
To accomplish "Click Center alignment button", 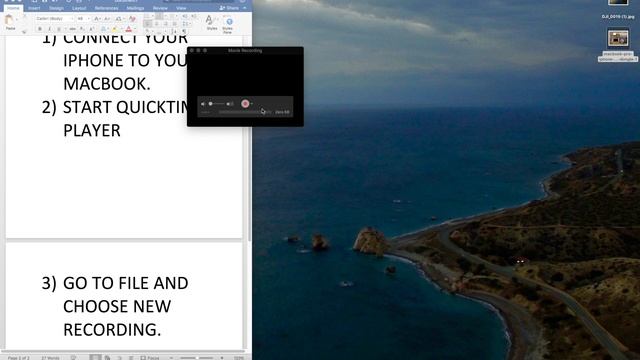I will 156,24.
